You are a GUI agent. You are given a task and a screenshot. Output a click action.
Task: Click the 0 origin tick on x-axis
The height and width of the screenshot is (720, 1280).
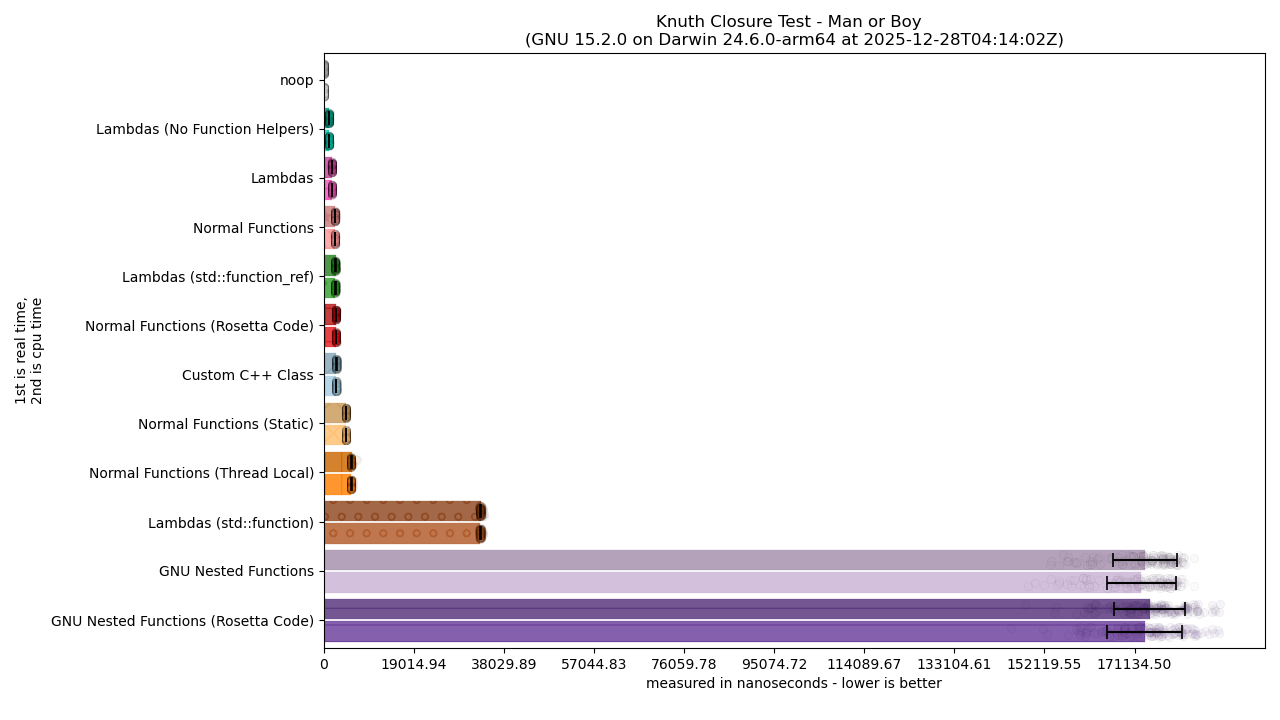tap(322, 664)
